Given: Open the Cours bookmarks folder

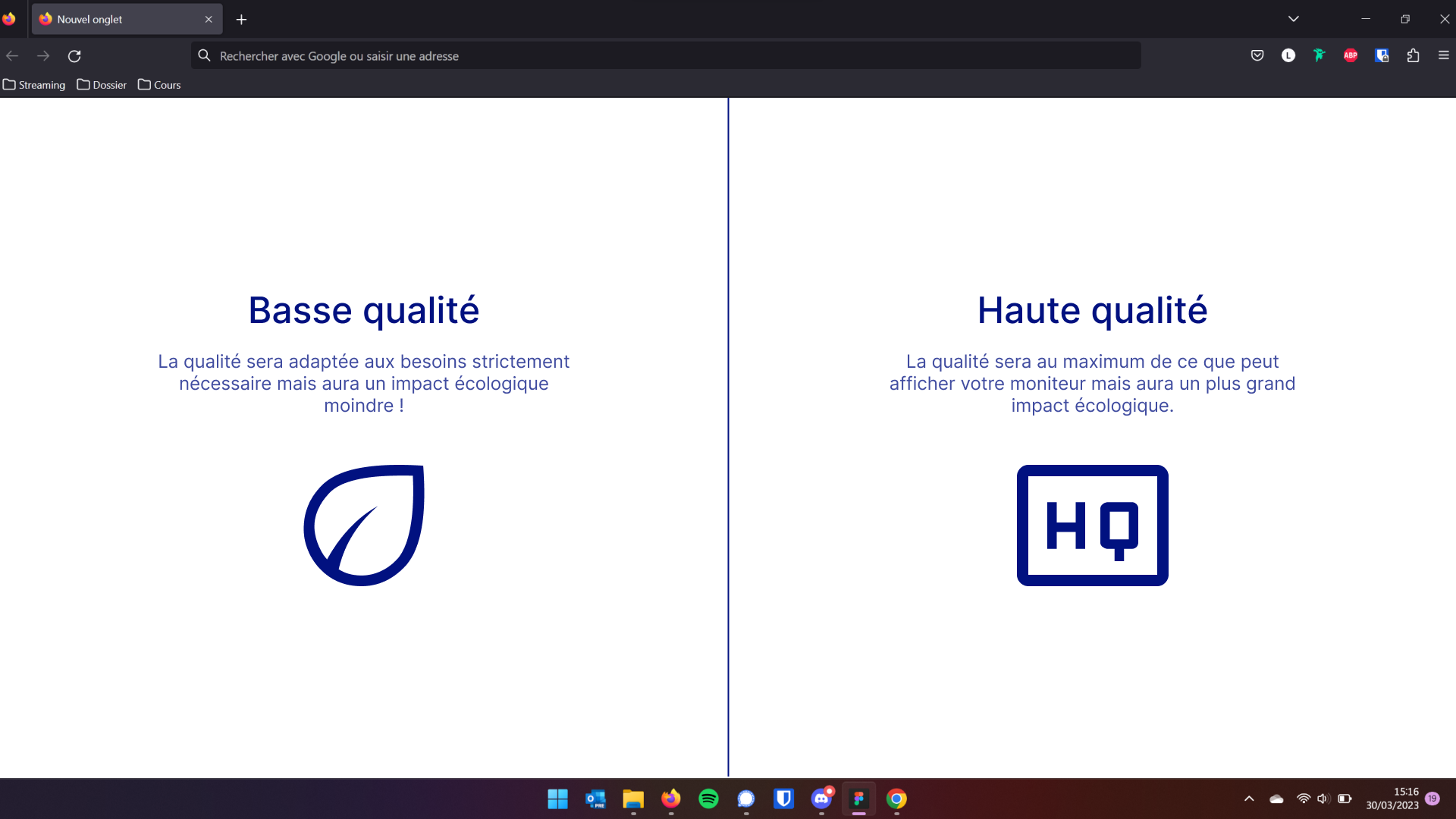Looking at the screenshot, I should click(x=159, y=85).
